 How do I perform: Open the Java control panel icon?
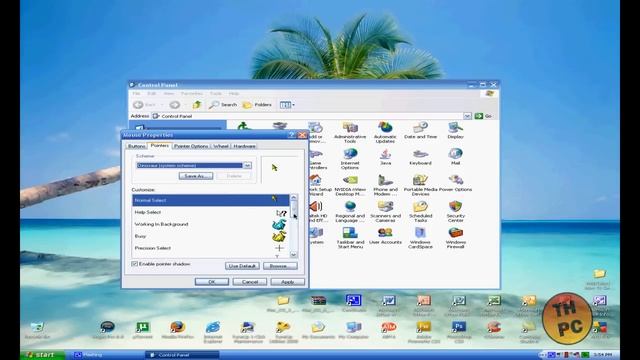tap(385, 157)
